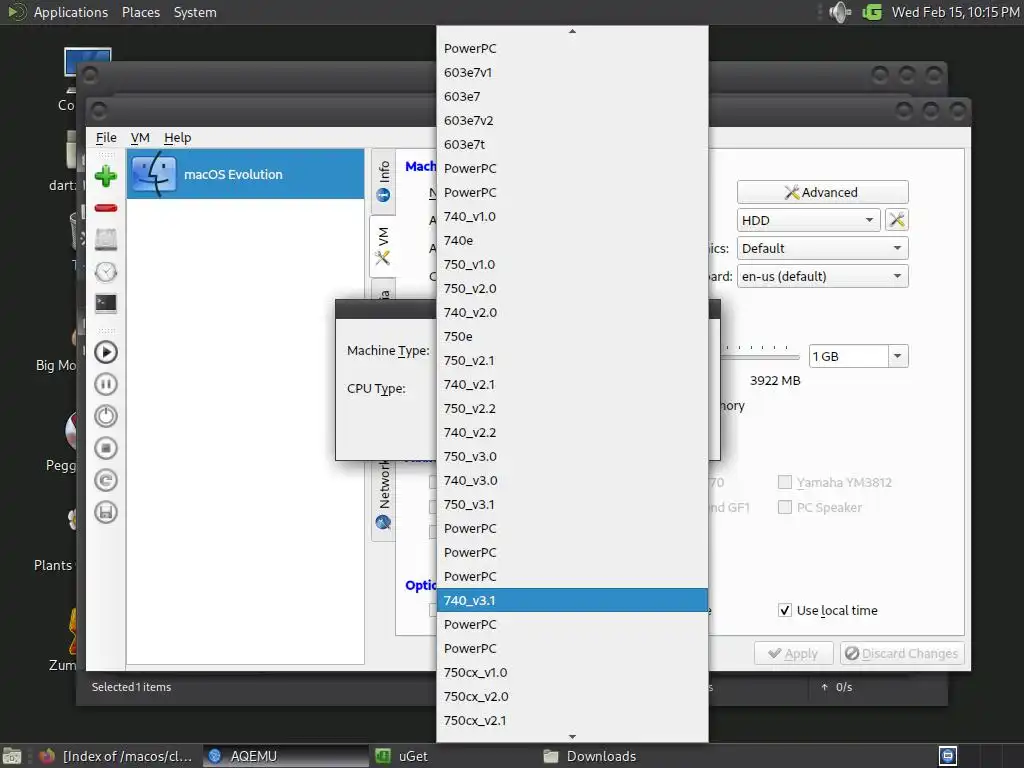Pause the VM with the pause icon

(x=106, y=384)
